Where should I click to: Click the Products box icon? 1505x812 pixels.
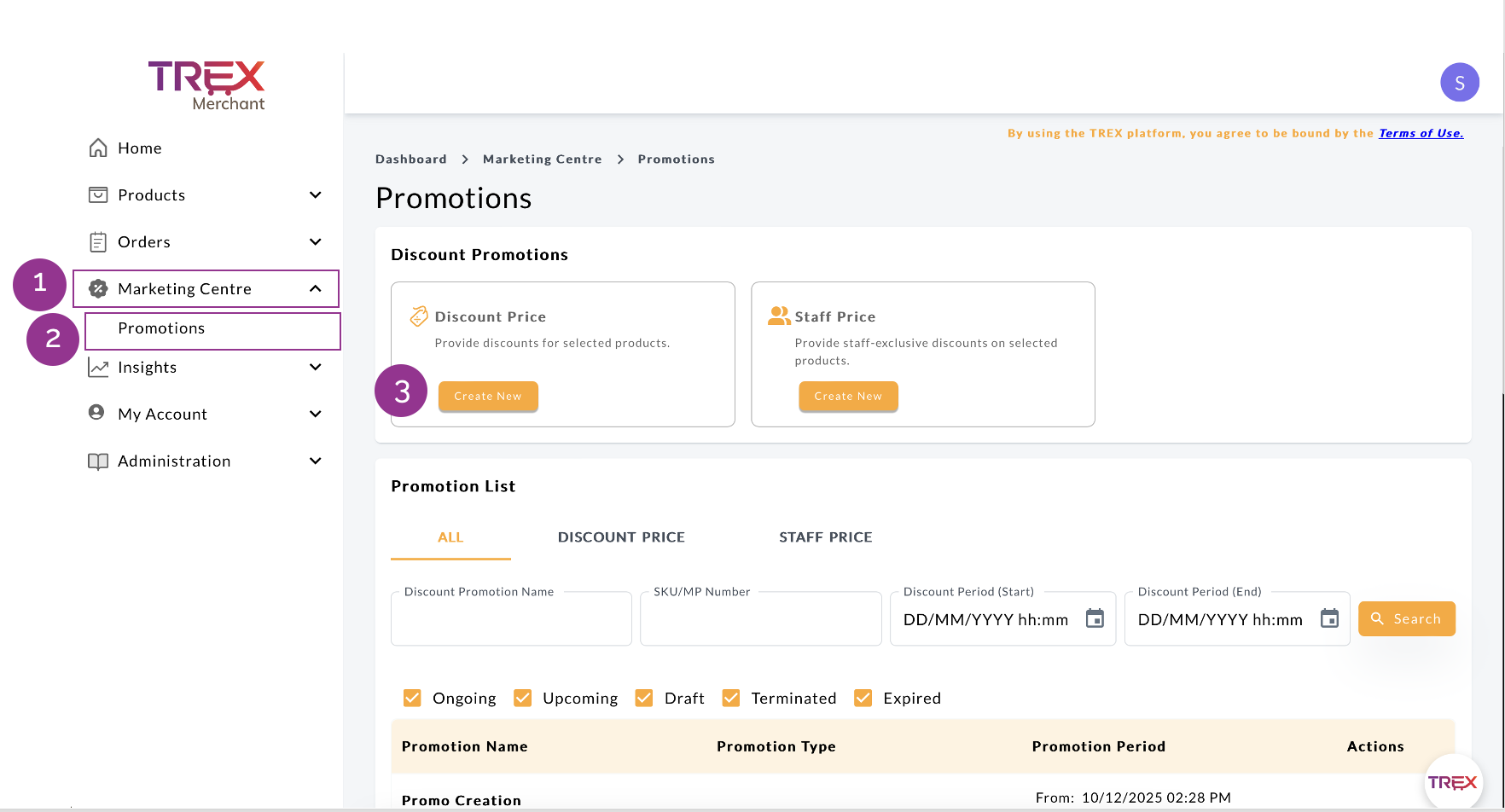(98, 195)
